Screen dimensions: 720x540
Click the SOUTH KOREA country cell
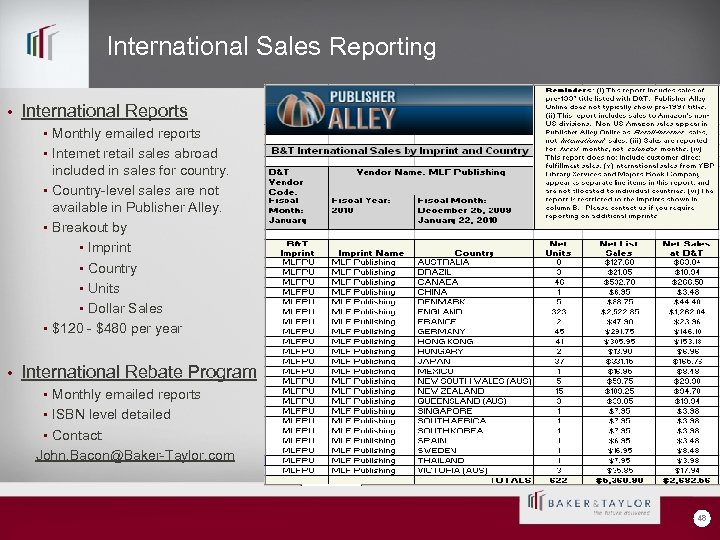pos(474,431)
